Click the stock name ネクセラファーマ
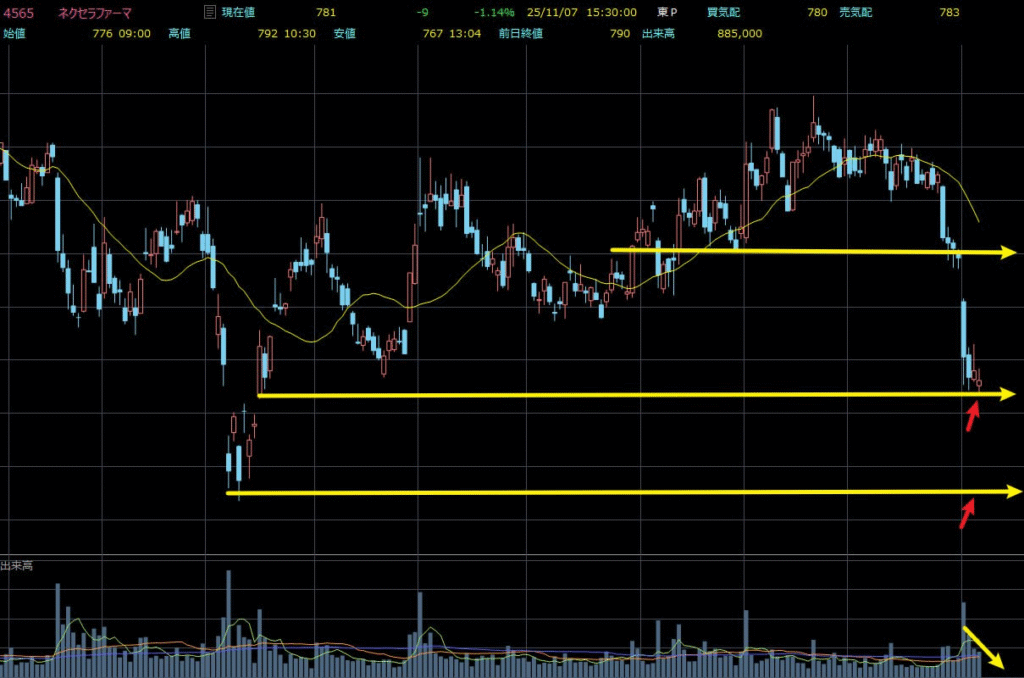This screenshot has height=678, width=1024. [x=92, y=13]
